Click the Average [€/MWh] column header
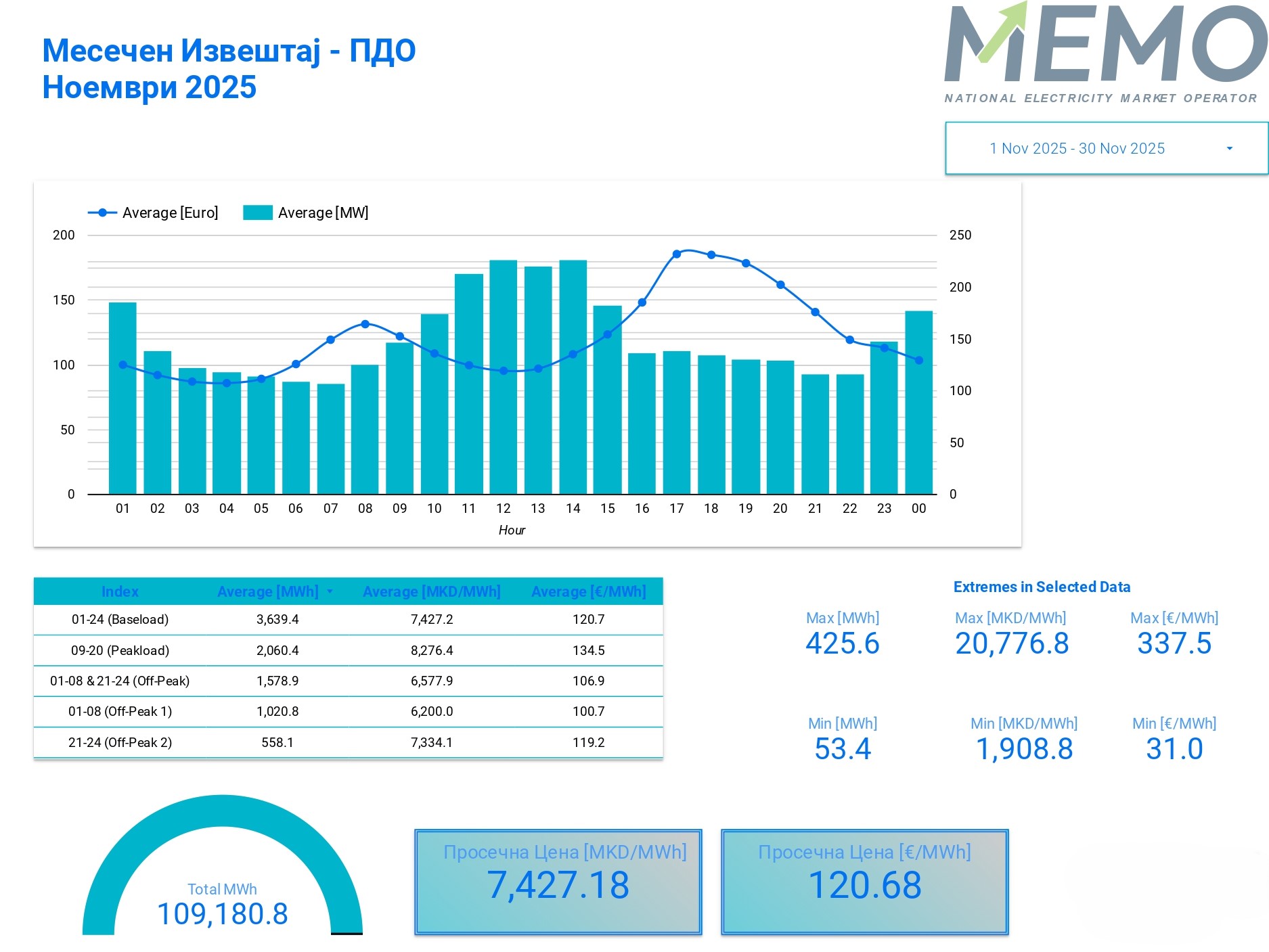The height and width of the screenshot is (952, 1269). [588, 591]
